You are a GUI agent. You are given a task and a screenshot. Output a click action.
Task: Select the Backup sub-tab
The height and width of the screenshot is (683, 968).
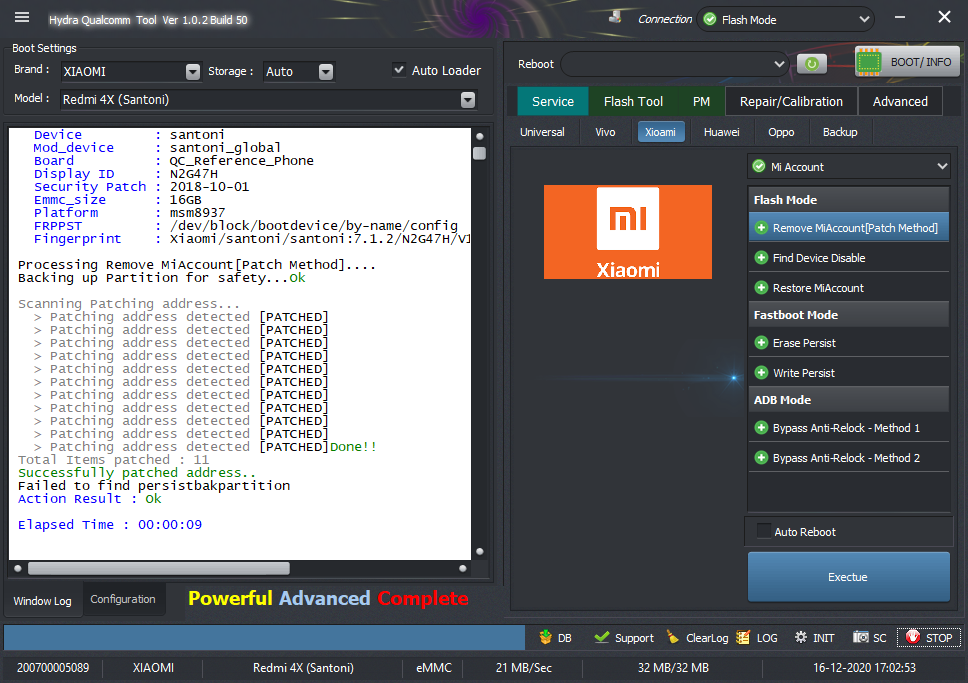pyautogui.click(x=840, y=132)
